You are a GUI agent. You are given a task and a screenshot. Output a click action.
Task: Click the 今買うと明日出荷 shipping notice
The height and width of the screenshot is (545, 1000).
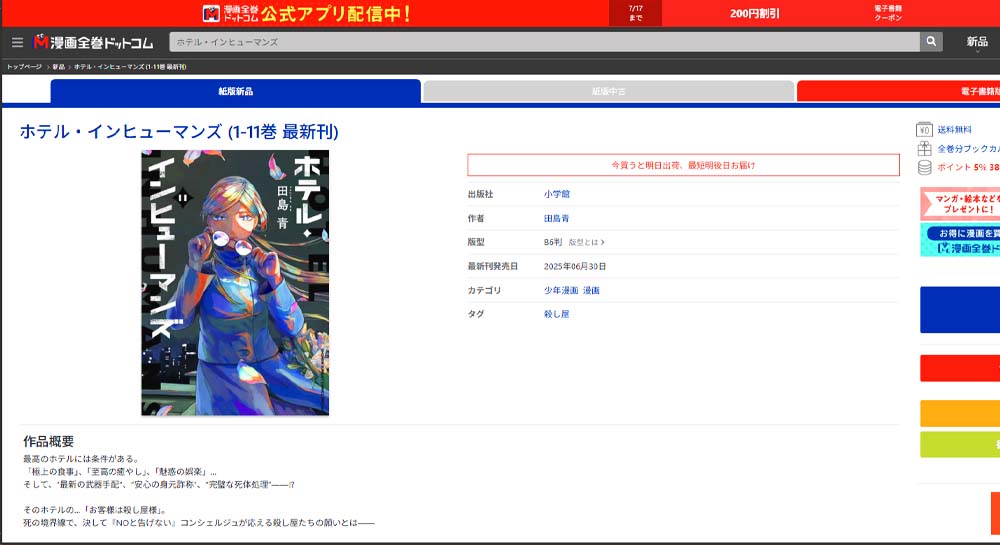(683, 165)
